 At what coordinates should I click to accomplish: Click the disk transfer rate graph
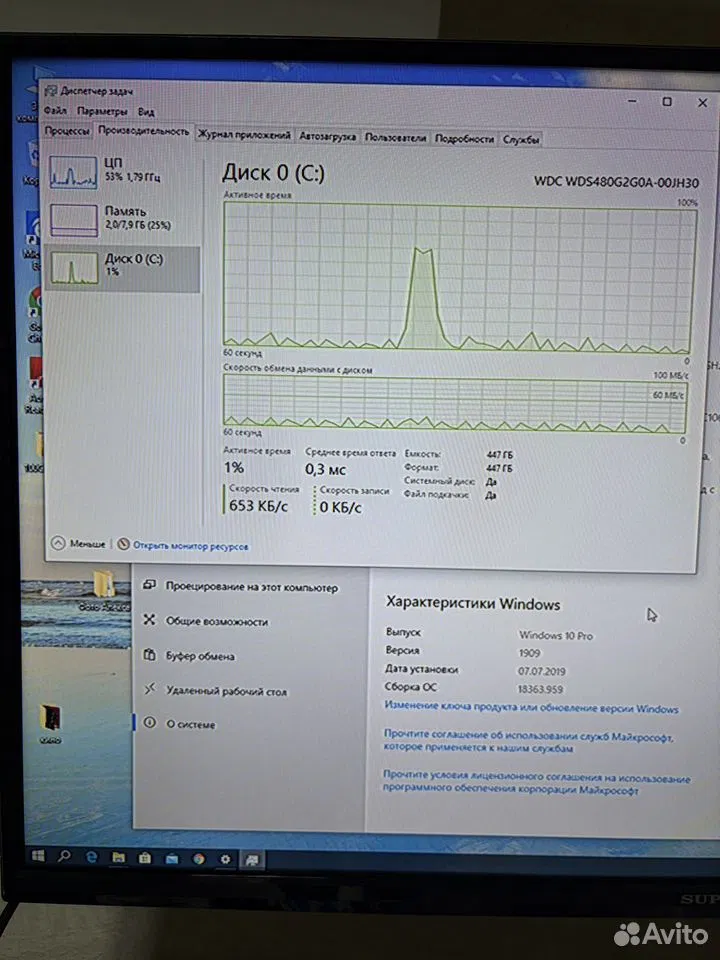pyautogui.click(x=455, y=403)
